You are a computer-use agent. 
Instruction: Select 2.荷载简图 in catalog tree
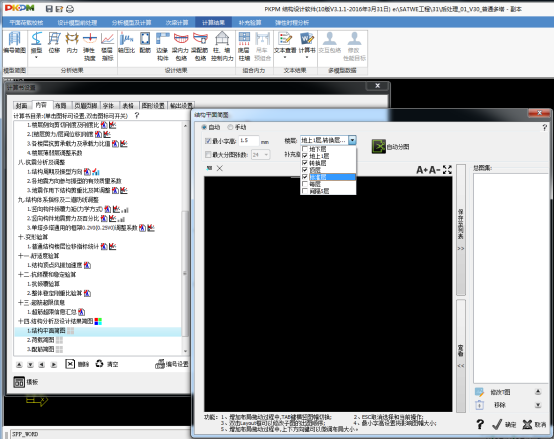point(41,340)
